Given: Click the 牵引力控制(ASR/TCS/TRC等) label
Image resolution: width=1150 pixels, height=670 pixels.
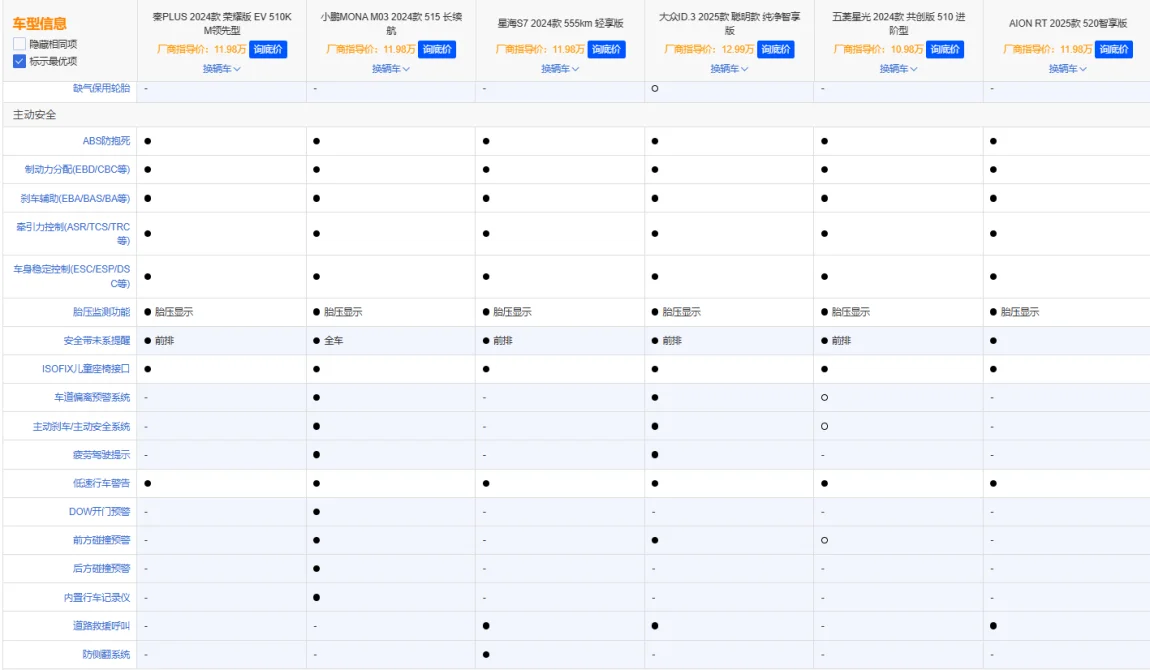Looking at the screenshot, I should 73,234.
